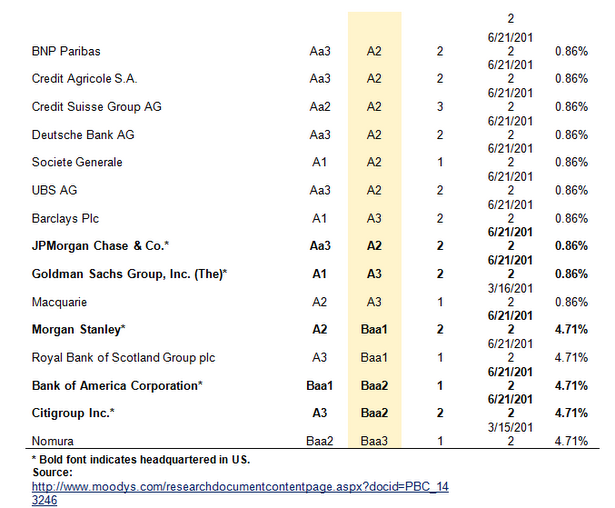Select the 'Deutsche Bank AG' name
The width and height of the screenshot is (615, 508).
click(83, 135)
